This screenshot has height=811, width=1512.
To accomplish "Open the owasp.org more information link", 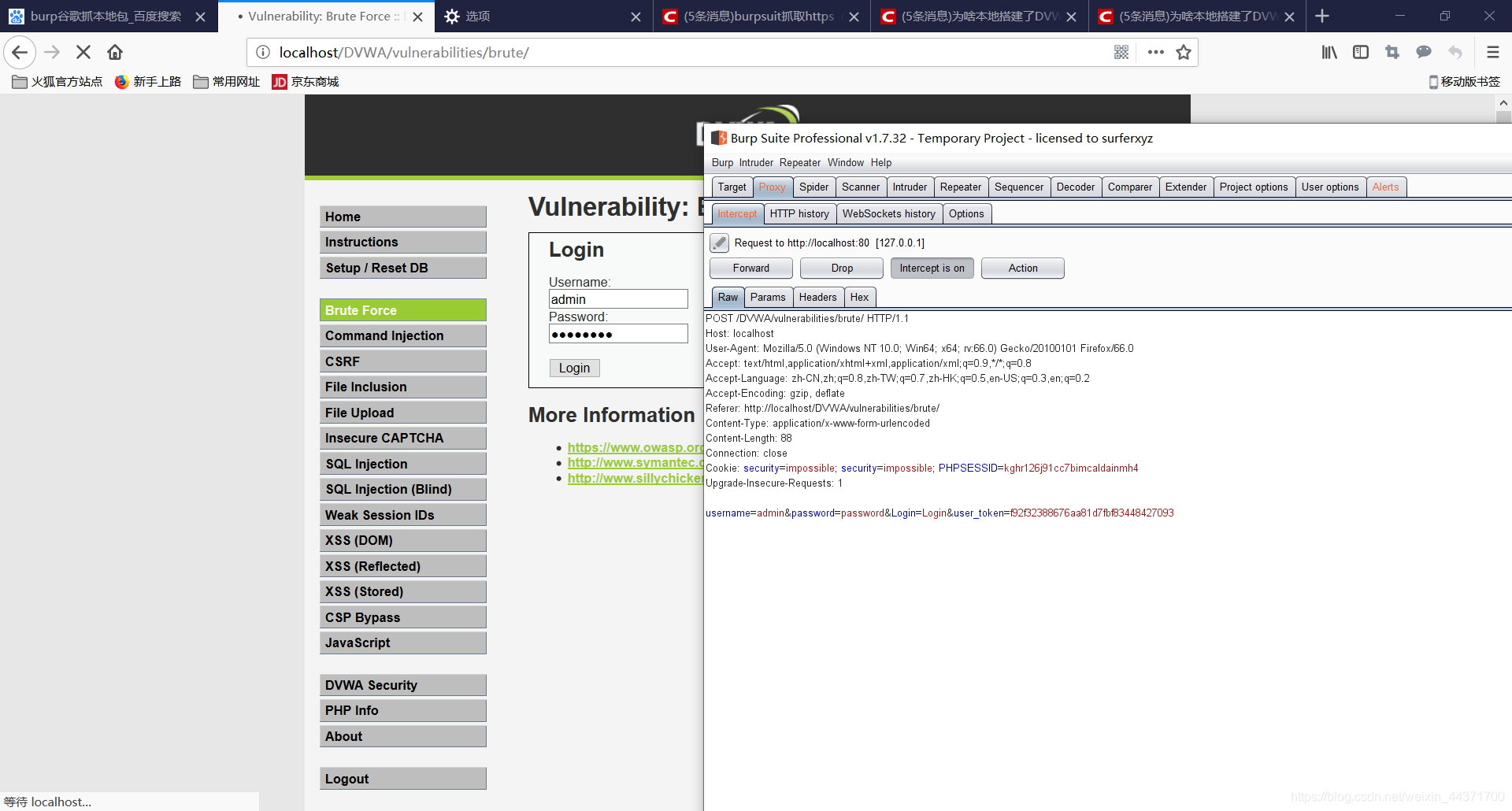I will (635, 447).
